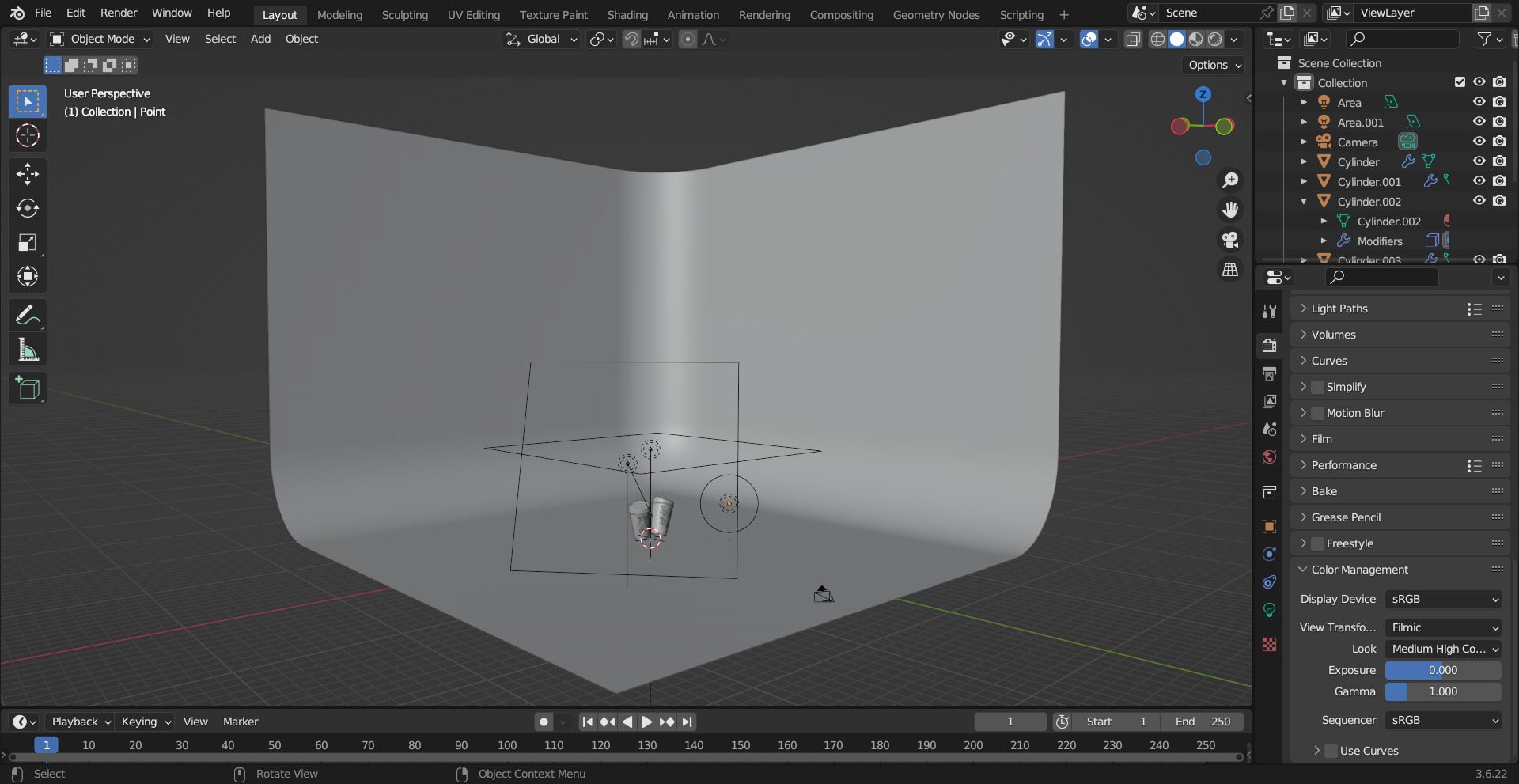This screenshot has width=1519, height=784.
Task: Open the World properties tab
Action: [1270, 457]
